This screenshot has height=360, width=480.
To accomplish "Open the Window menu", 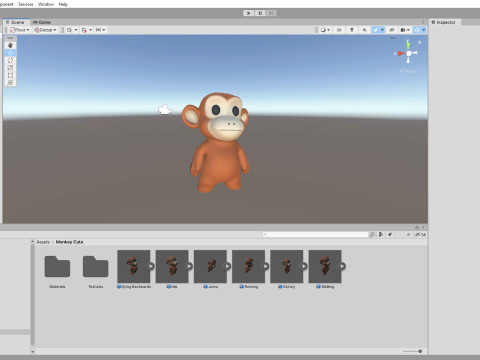I will (46, 4).
